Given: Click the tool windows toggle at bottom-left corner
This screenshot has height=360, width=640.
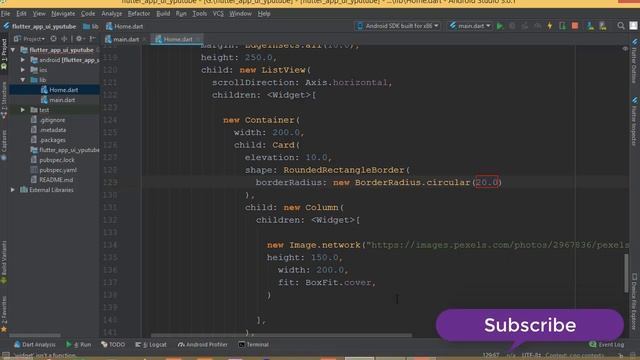Looking at the screenshot, I should (6, 356).
